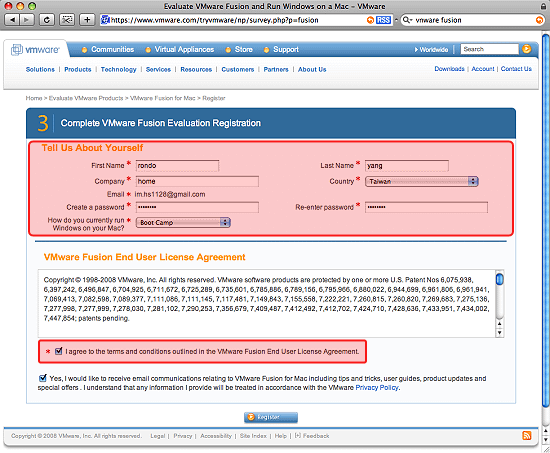Click the Help footer link
The width and height of the screenshot is (550, 453).
tap(281, 436)
